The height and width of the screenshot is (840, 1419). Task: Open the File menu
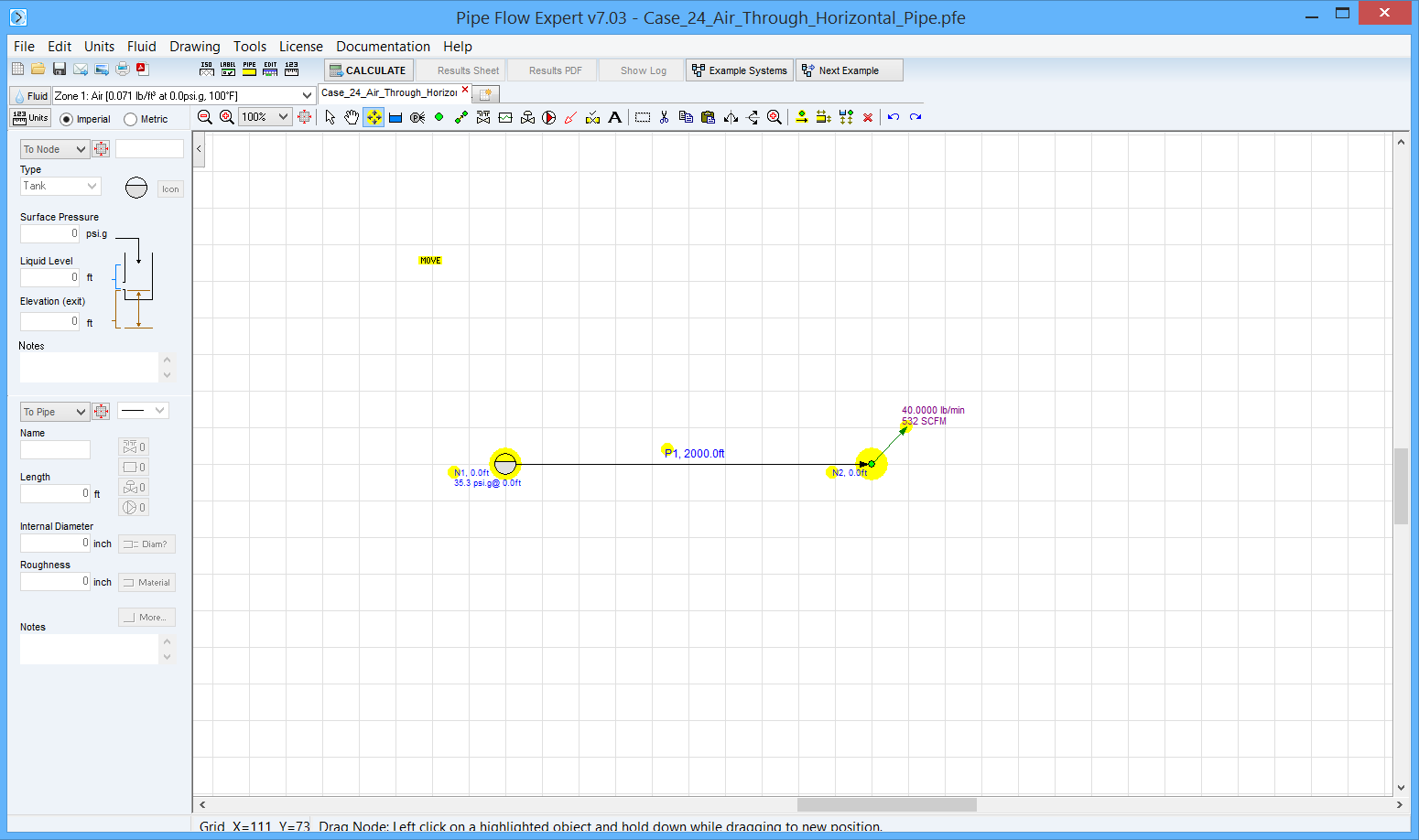pyautogui.click(x=24, y=47)
